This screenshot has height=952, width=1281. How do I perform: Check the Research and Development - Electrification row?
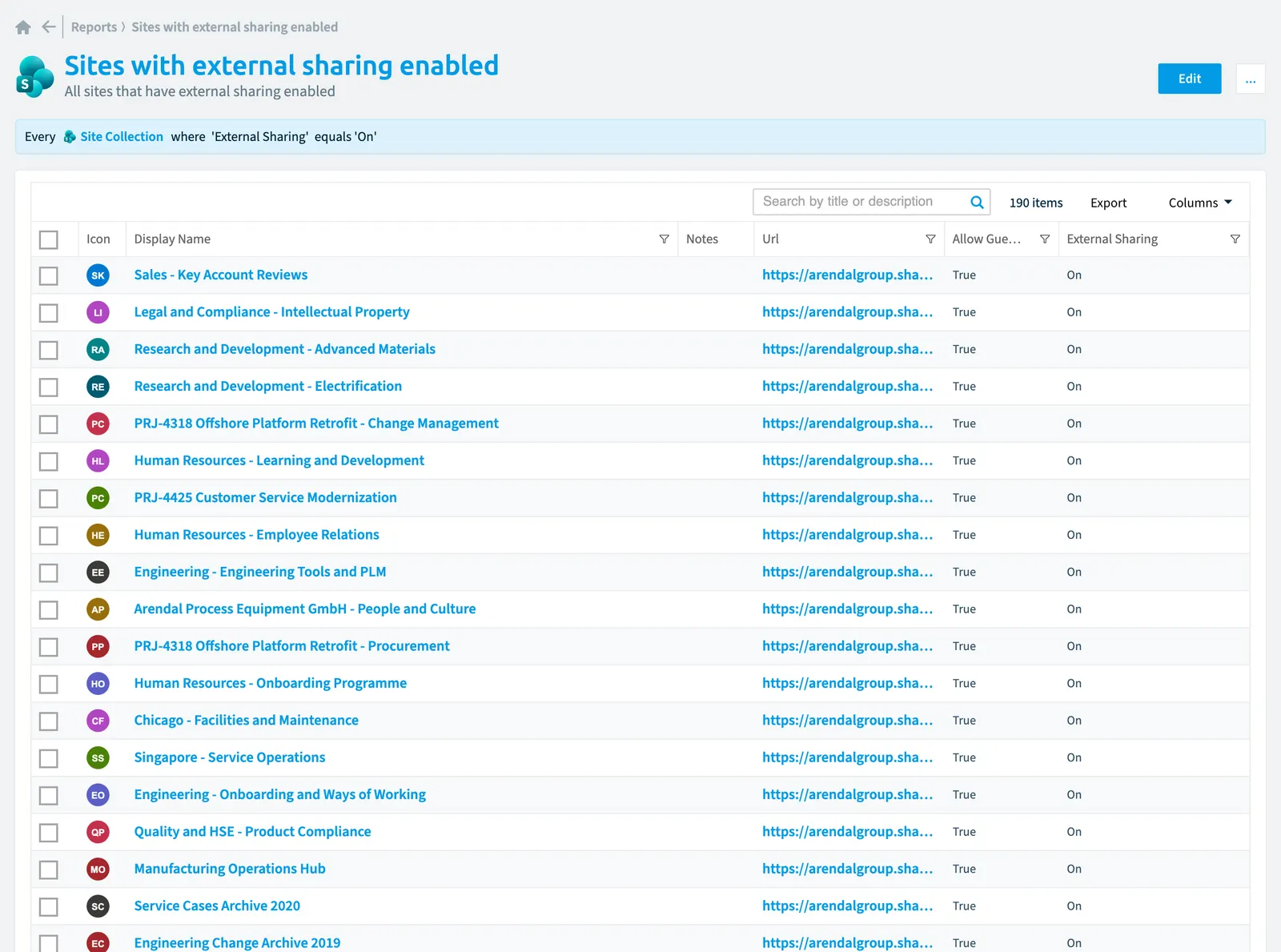[x=49, y=387]
